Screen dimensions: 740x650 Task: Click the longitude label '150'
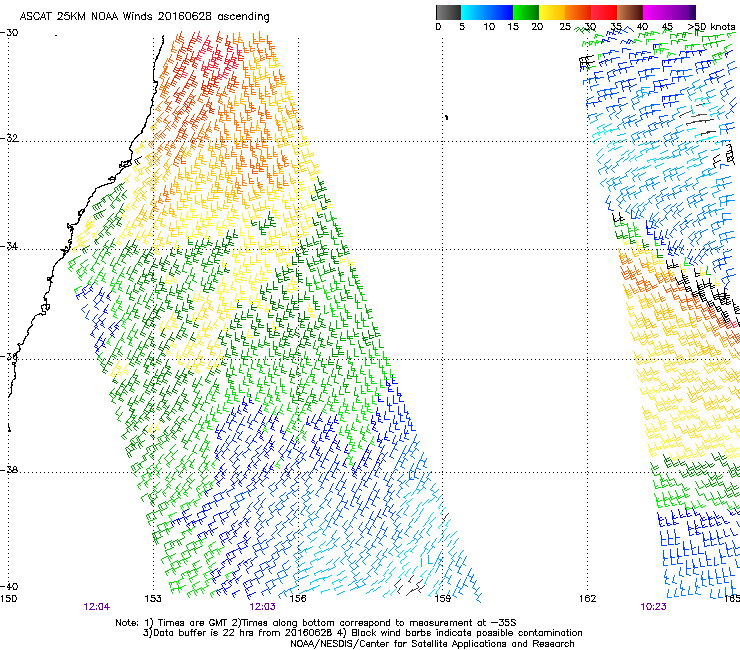(8, 599)
